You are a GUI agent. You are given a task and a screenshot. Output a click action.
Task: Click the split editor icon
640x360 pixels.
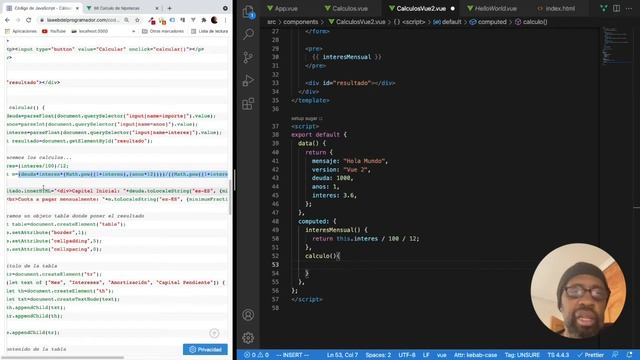click(616, 8)
